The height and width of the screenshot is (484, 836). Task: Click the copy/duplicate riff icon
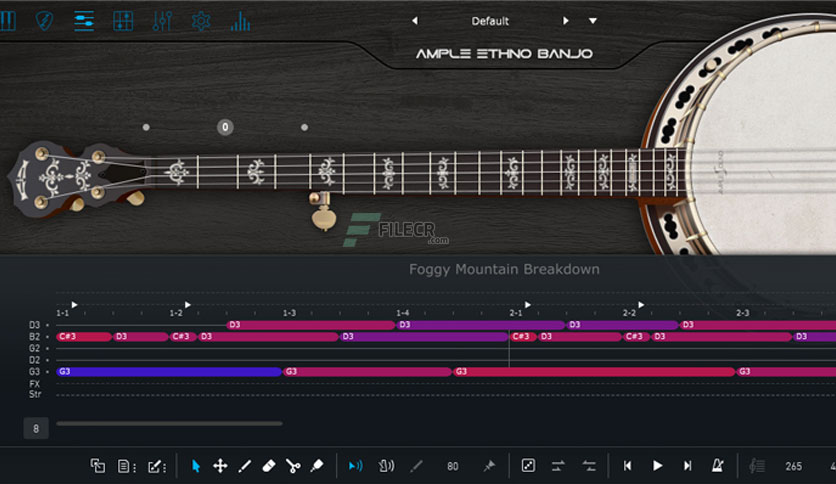pyautogui.click(x=98, y=466)
